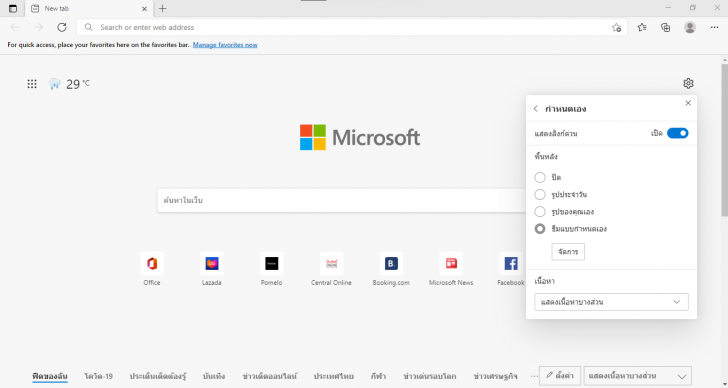Open the Favorites list icon
This screenshot has height=388, width=728.
[x=642, y=27]
